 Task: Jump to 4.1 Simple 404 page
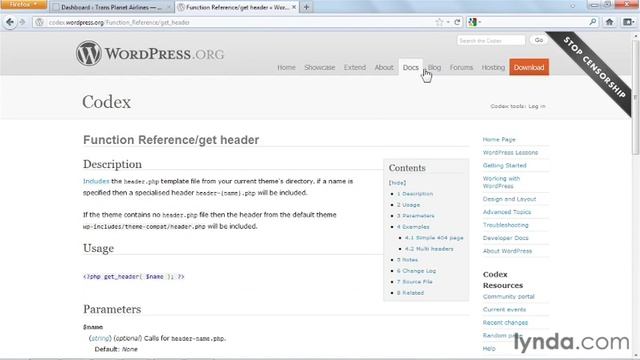[x=434, y=238]
